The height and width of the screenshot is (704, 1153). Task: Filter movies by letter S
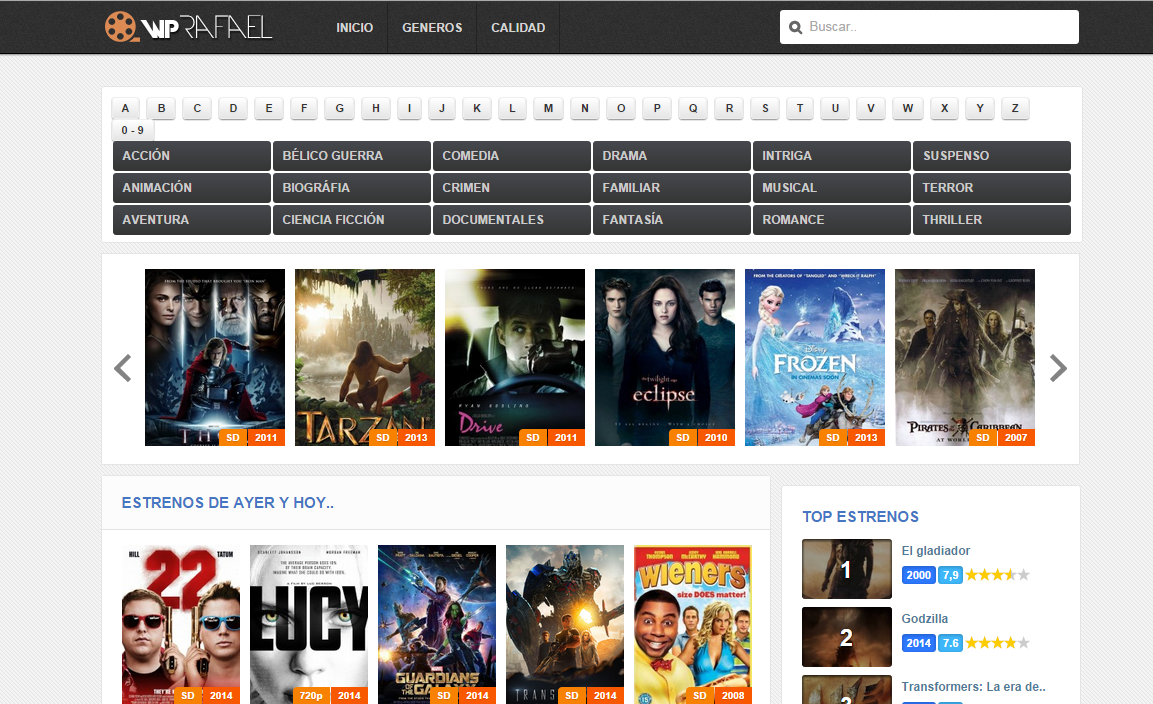pyautogui.click(x=765, y=108)
